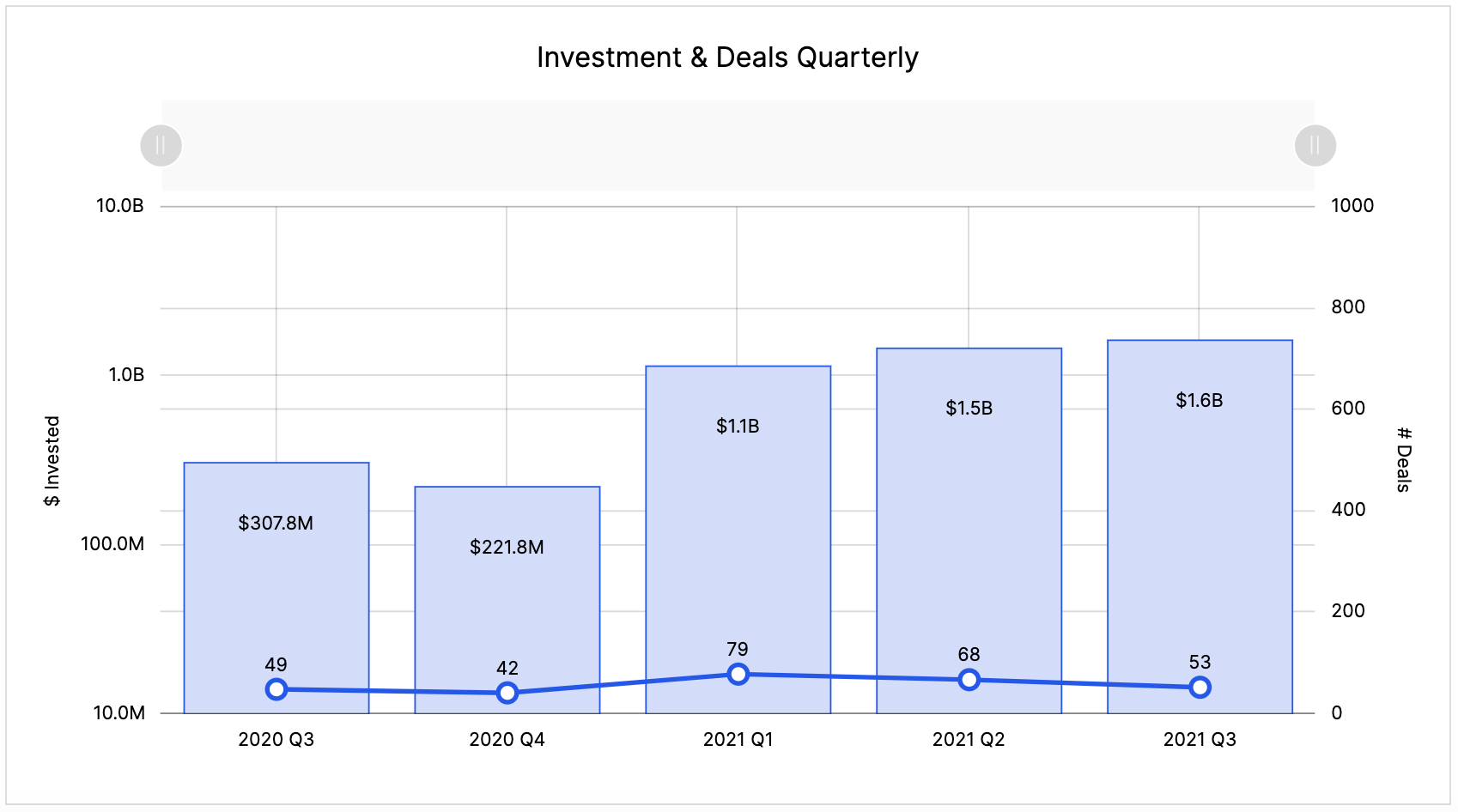Click the 2020 Q4 investment bar
1458x812 pixels.
click(507, 601)
